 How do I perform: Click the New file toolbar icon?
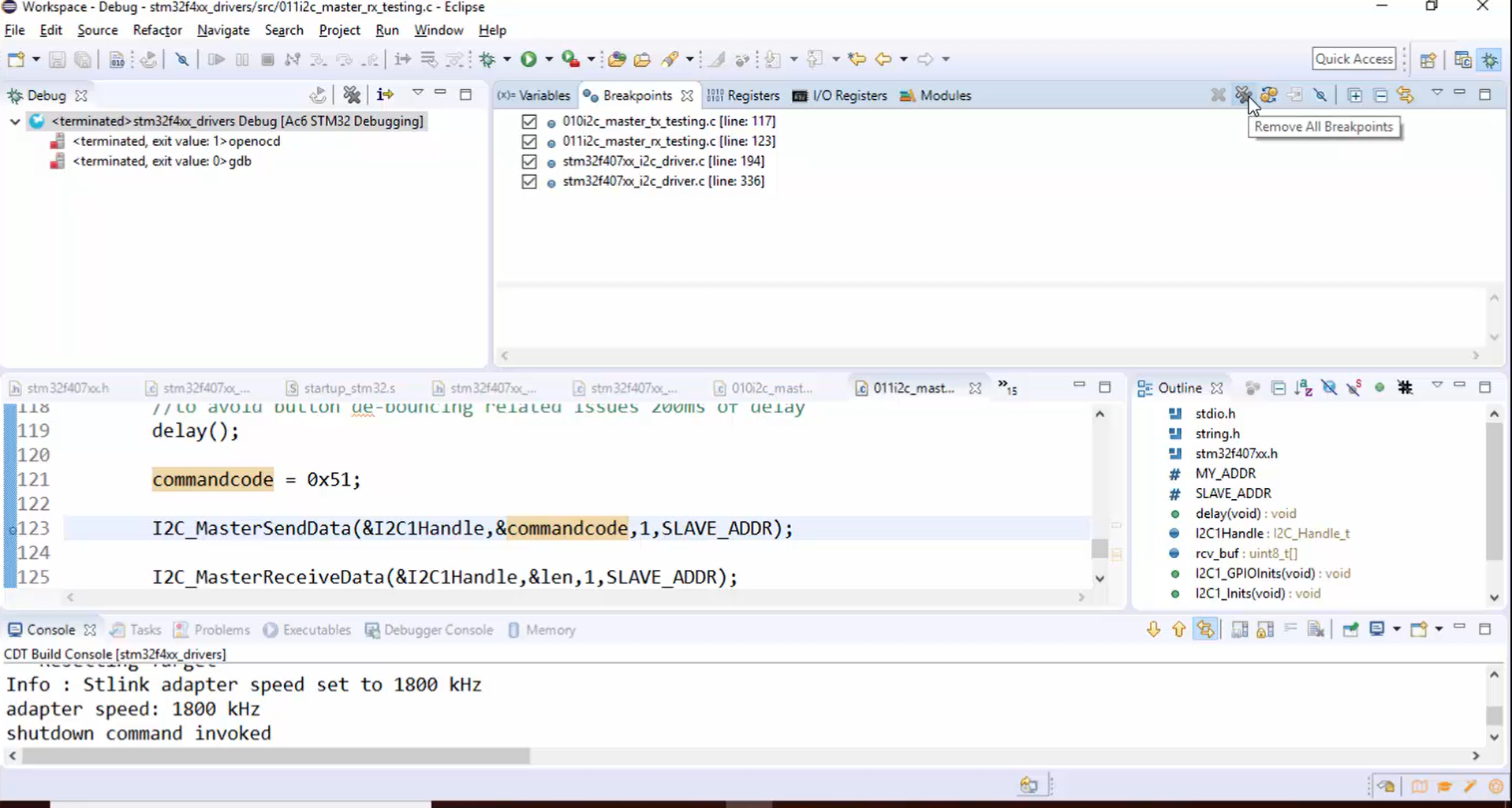[16, 59]
